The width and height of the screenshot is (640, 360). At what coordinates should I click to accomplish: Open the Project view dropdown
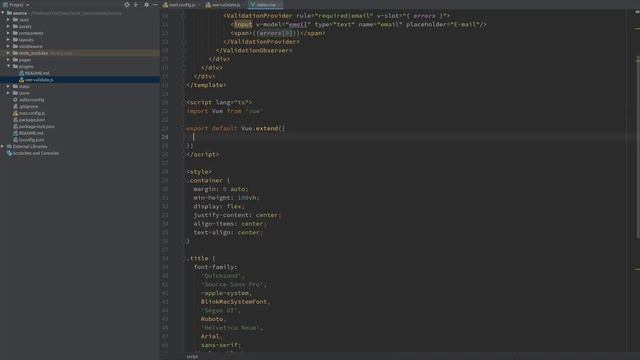point(16,4)
